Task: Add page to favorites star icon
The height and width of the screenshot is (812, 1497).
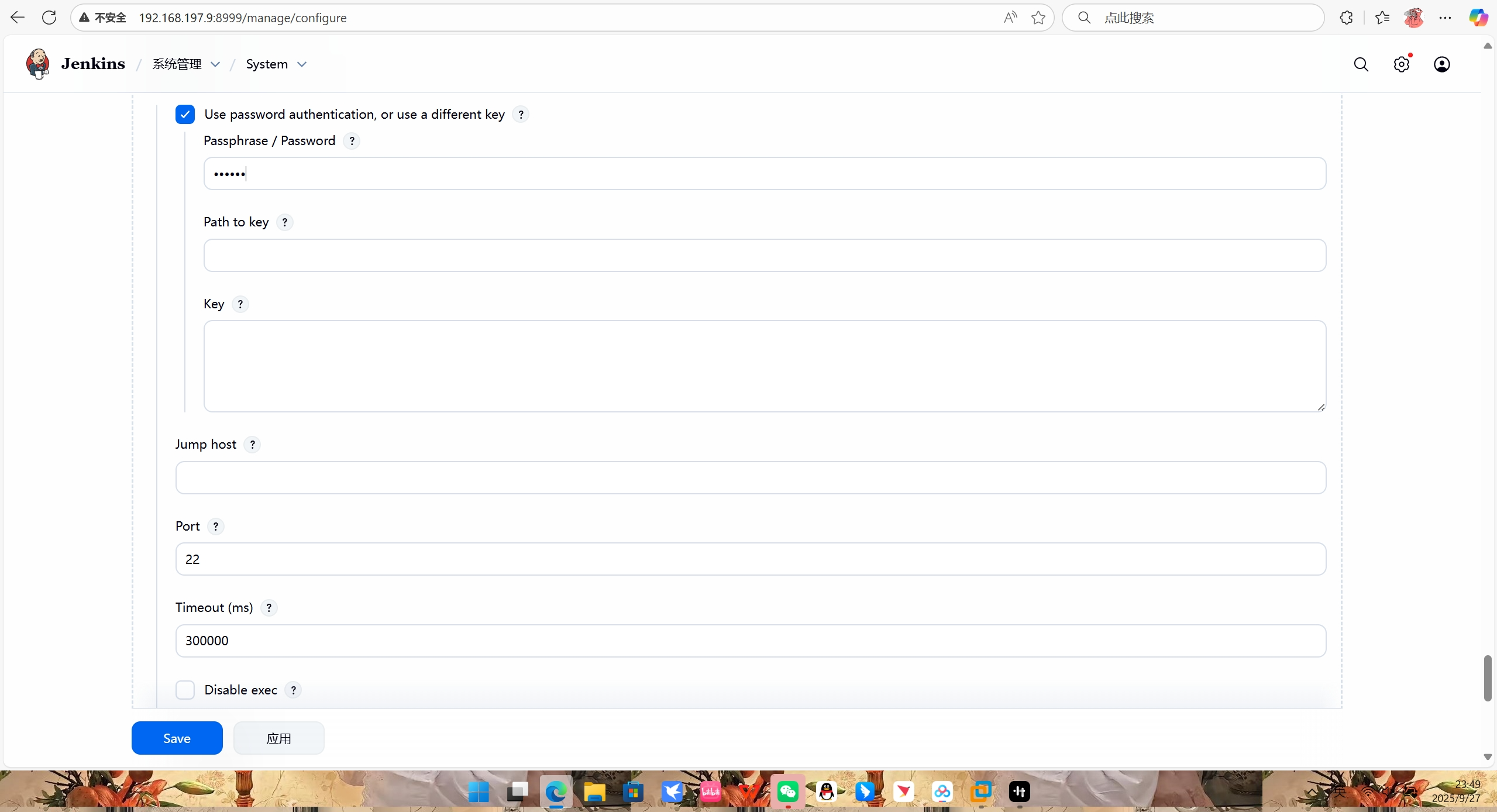Action: (x=1038, y=18)
